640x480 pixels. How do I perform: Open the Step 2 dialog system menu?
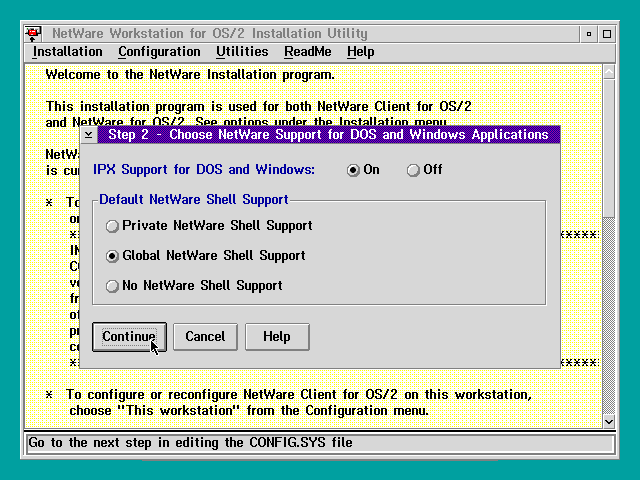[x=89, y=135]
